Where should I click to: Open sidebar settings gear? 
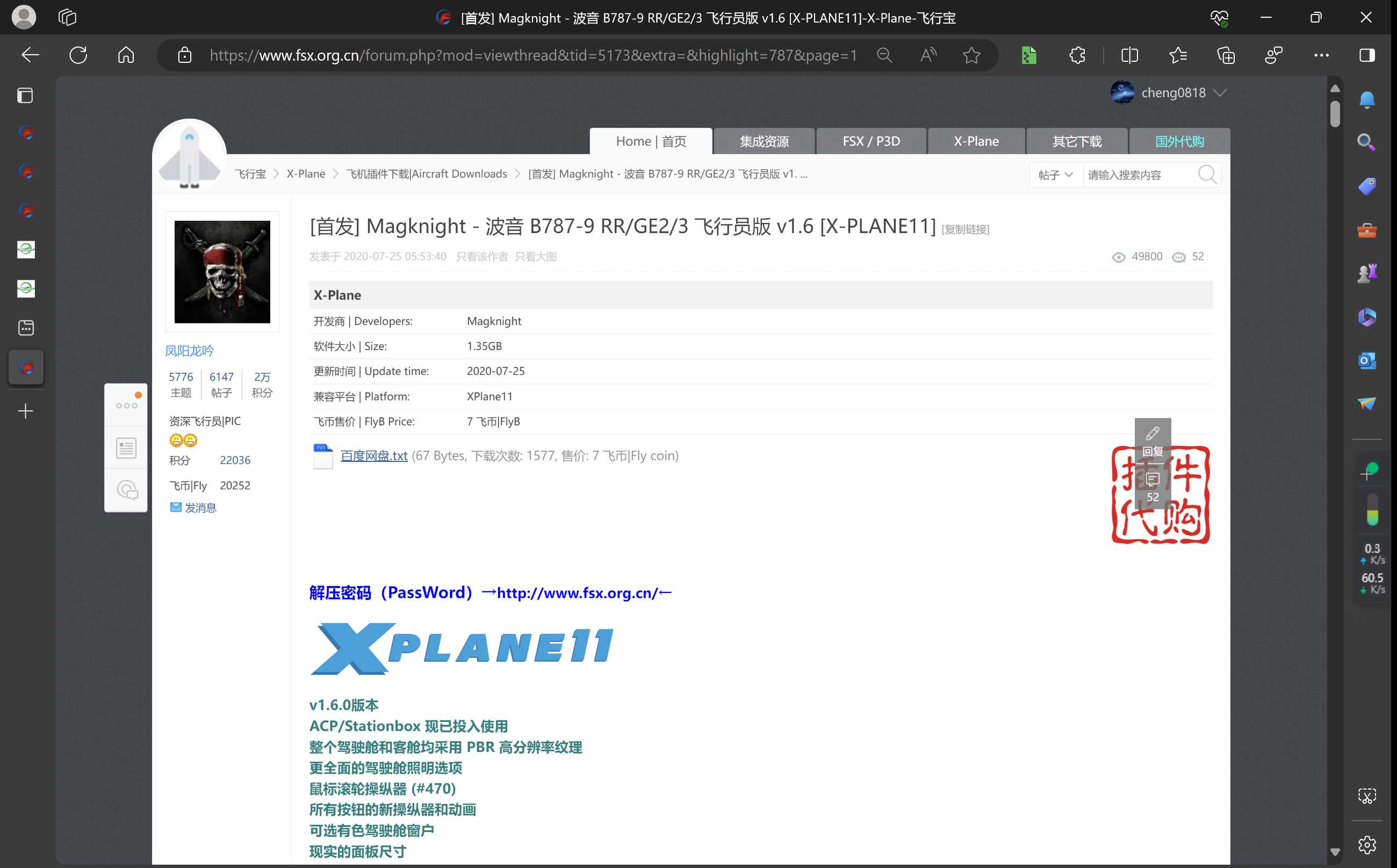tap(1367, 844)
